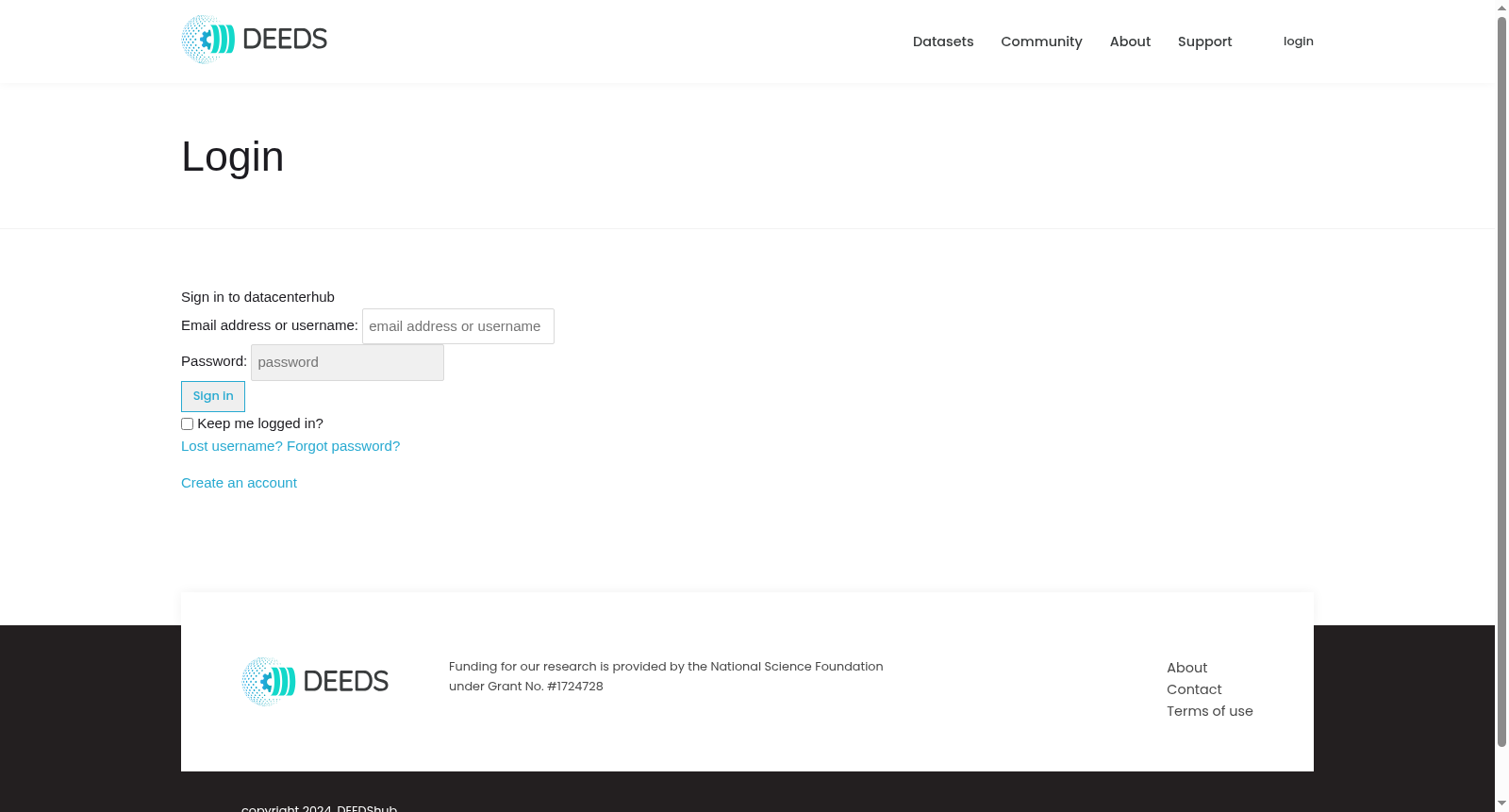Click the Login page heading
This screenshot has height=812, width=1509.
[x=232, y=157]
